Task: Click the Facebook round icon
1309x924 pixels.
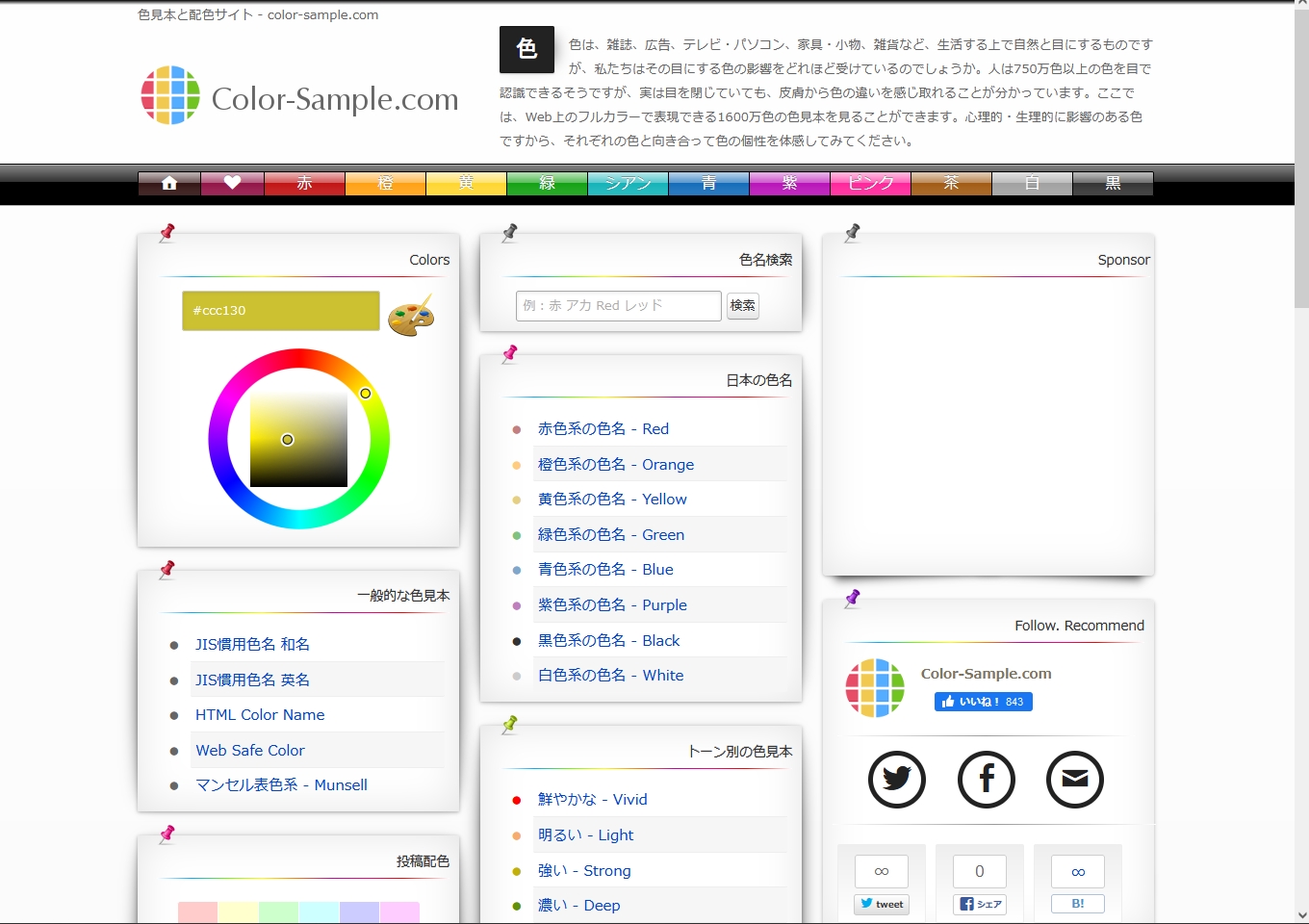Action: 987,779
